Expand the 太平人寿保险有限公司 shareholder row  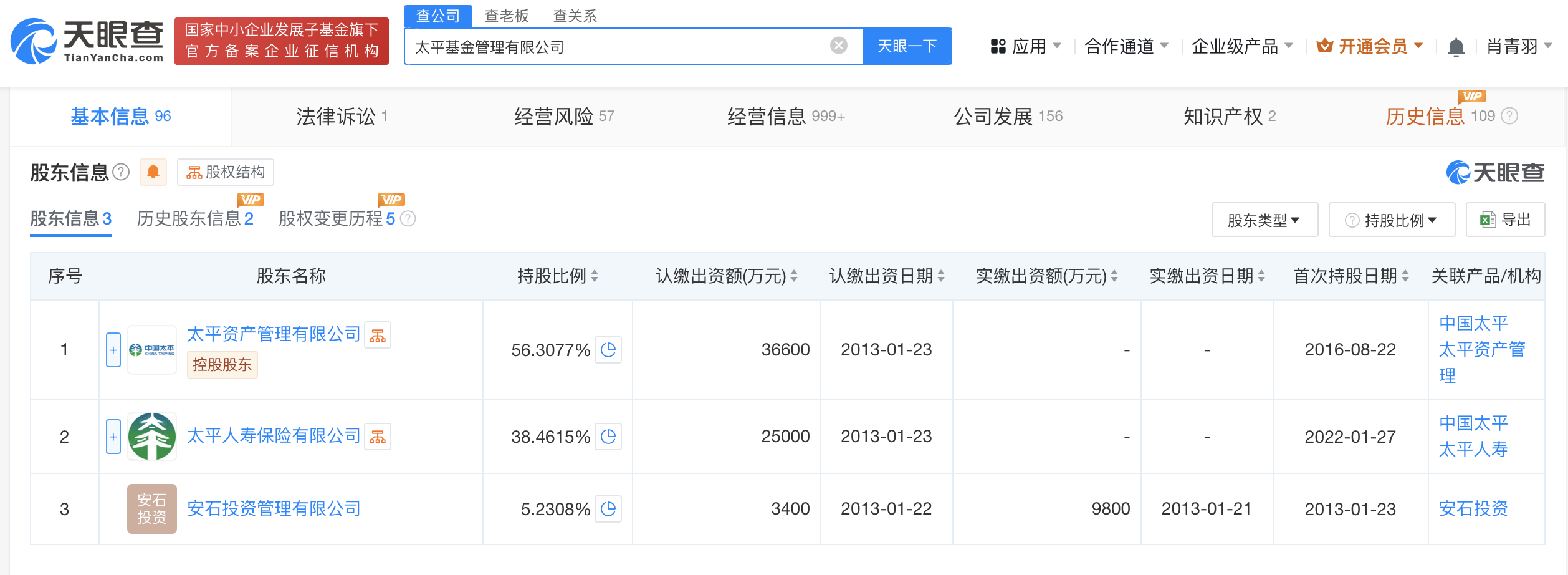(113, 437)
